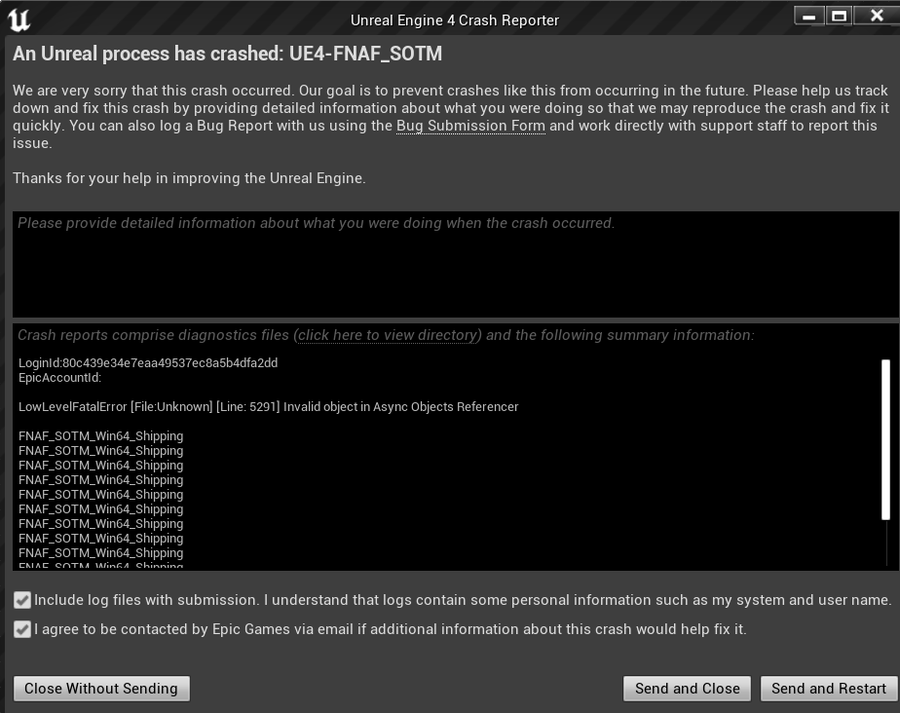Maximize the Crash Reporter window

point(839,16)
